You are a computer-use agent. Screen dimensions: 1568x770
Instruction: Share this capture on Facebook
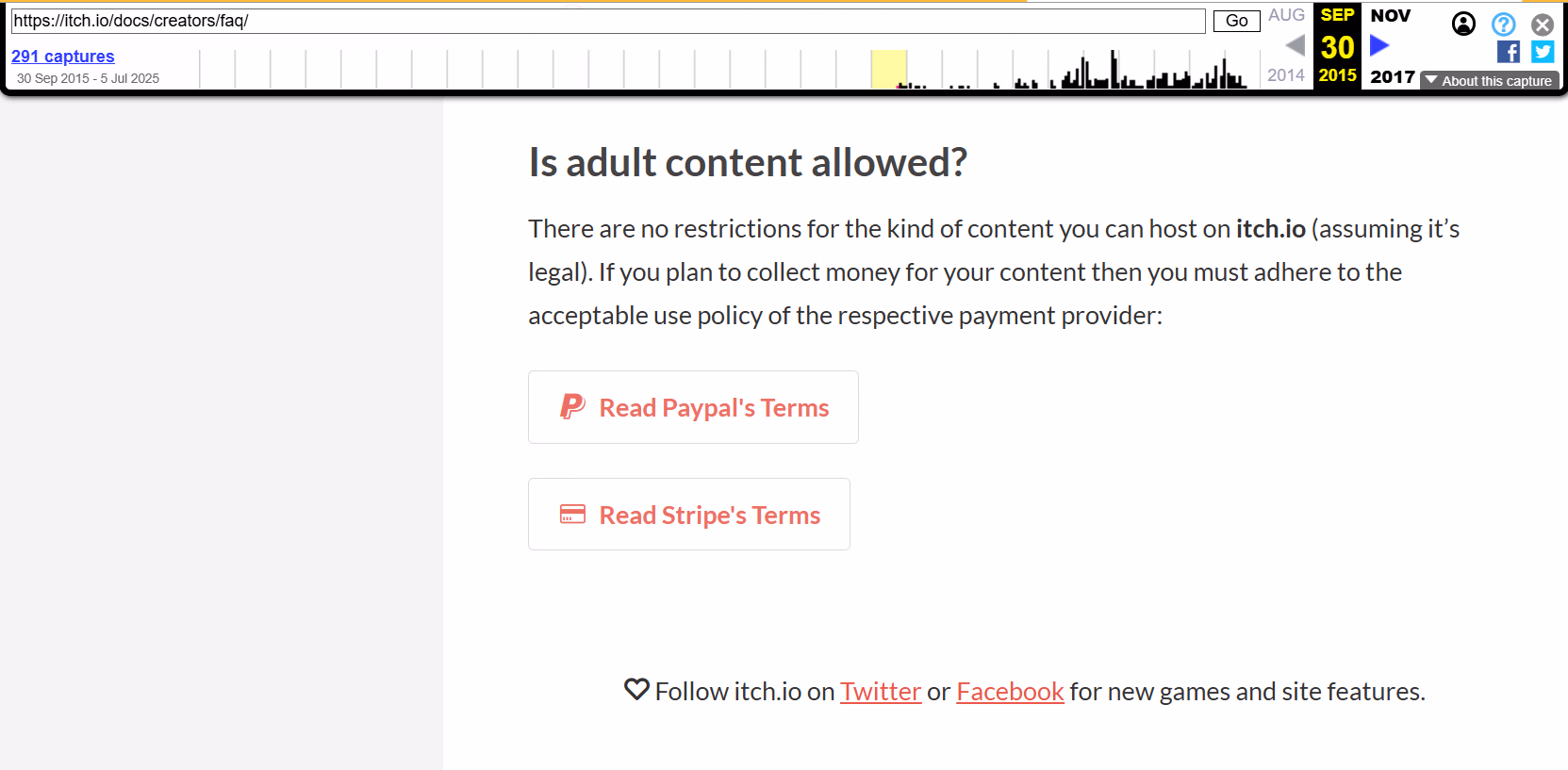(x=1509, y=52)
